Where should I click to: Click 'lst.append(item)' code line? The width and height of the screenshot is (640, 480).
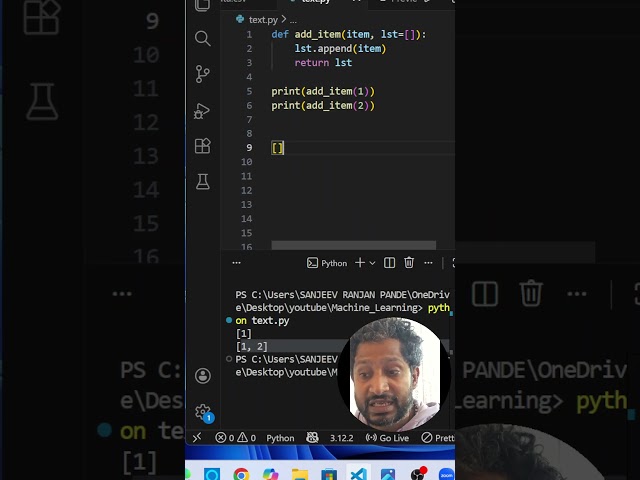(x=340, y=49)
